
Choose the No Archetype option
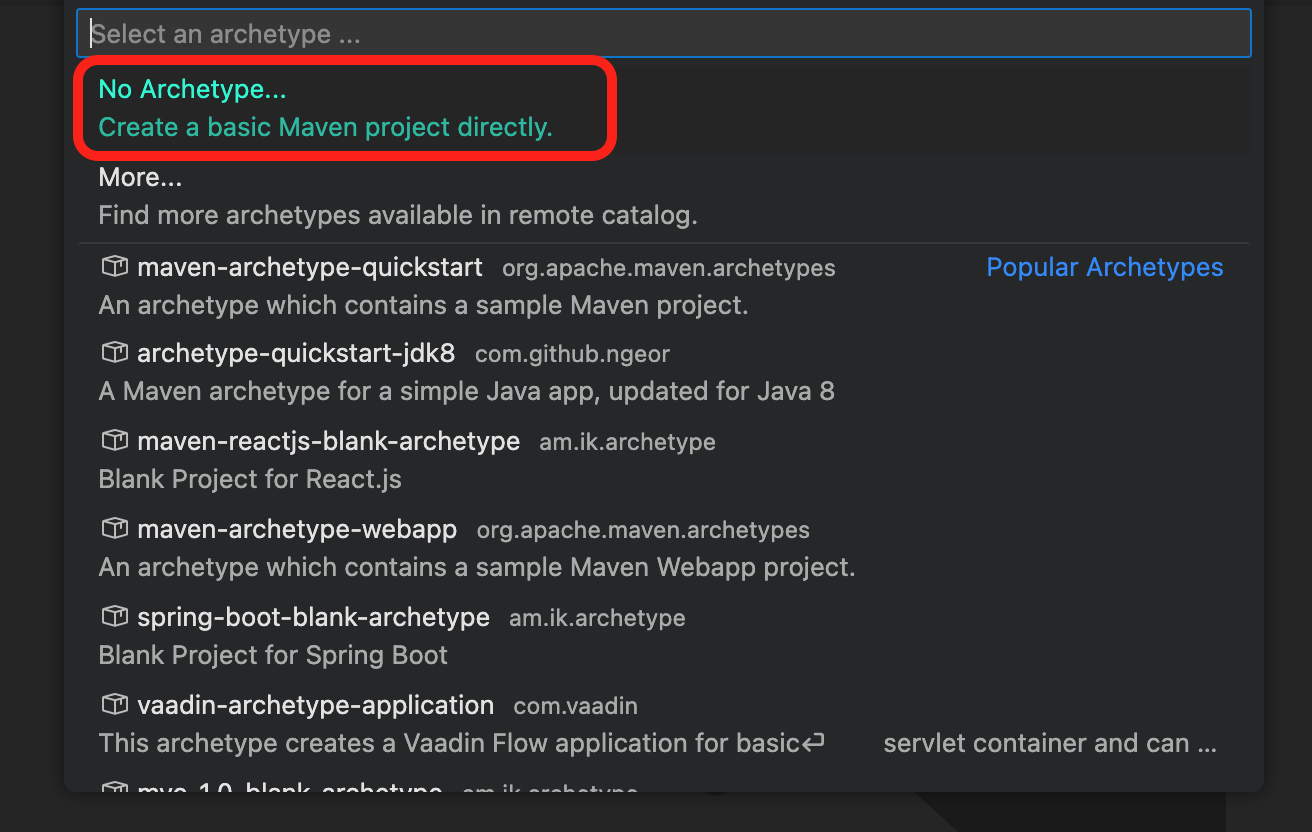coord(192,89)
